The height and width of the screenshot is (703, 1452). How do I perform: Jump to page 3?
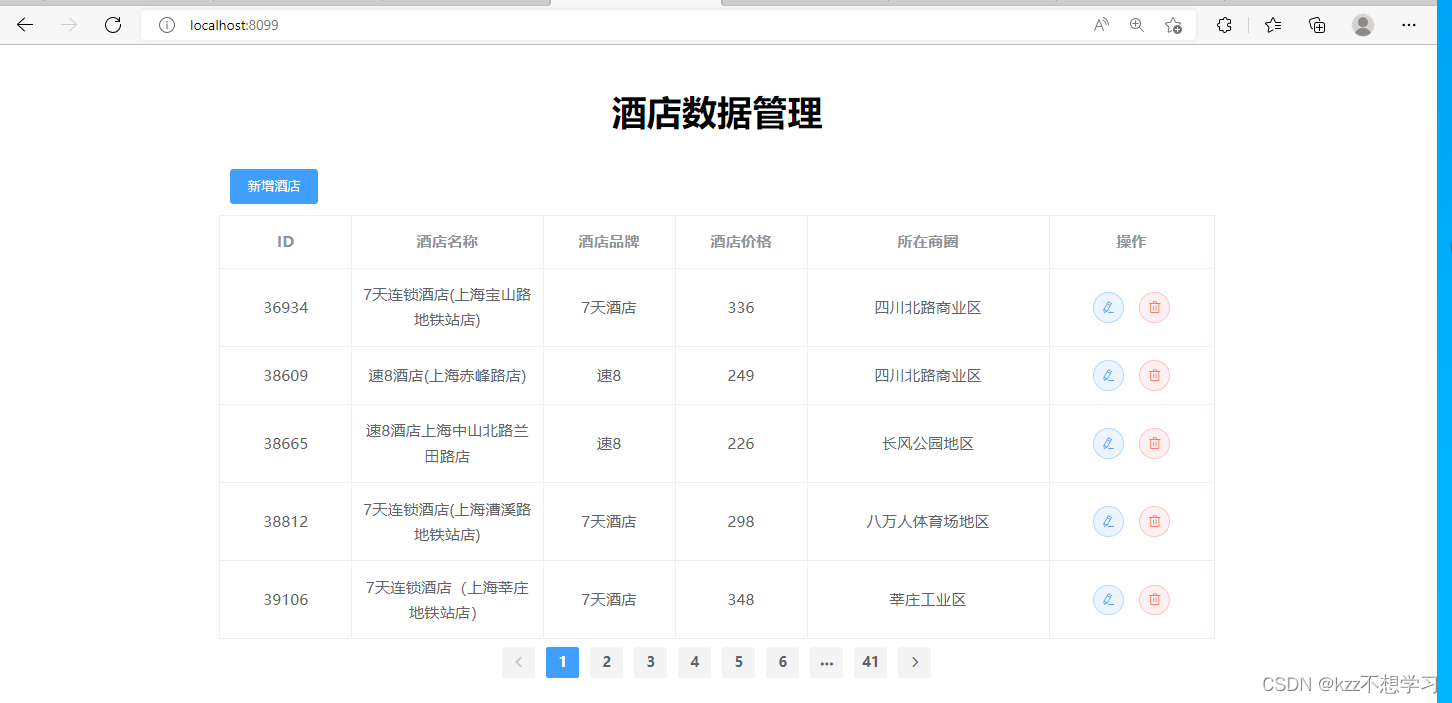tap(650, 662)
